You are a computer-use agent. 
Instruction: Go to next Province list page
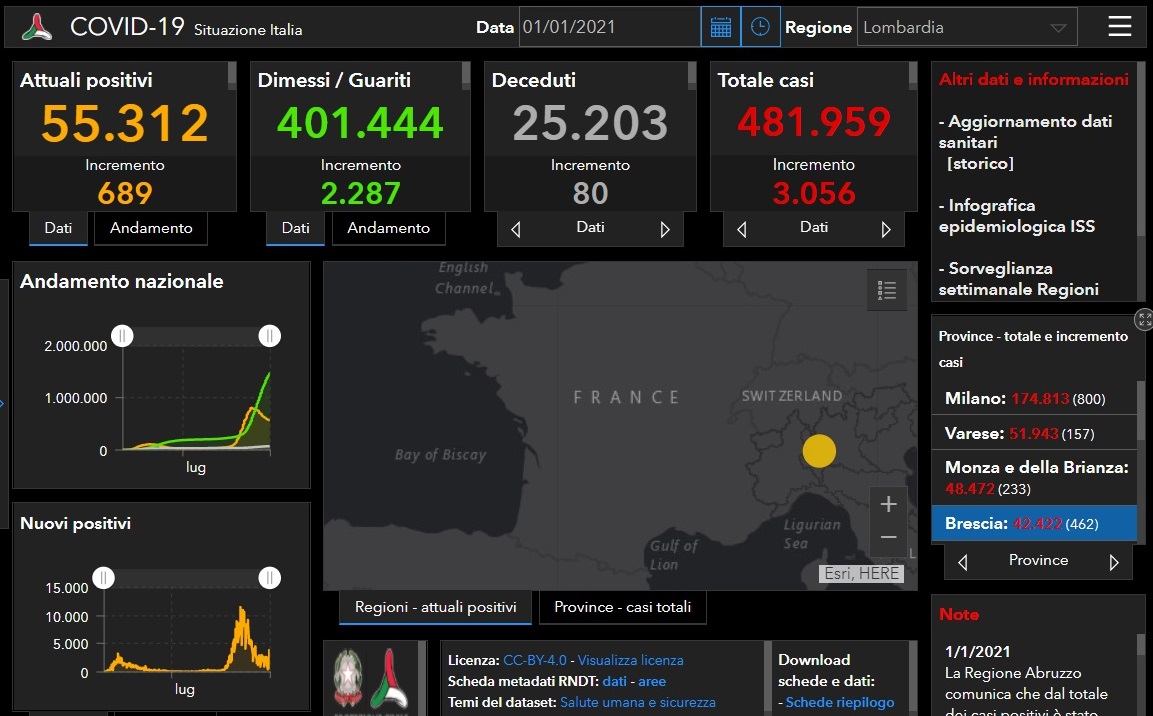click(1114, 562)
